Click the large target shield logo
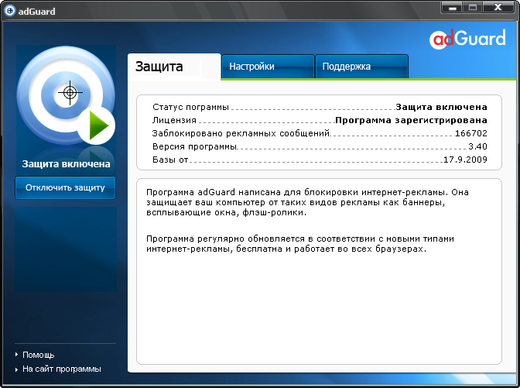The width and height of the screenshot is (520, 388). click(x=66, y=96)
